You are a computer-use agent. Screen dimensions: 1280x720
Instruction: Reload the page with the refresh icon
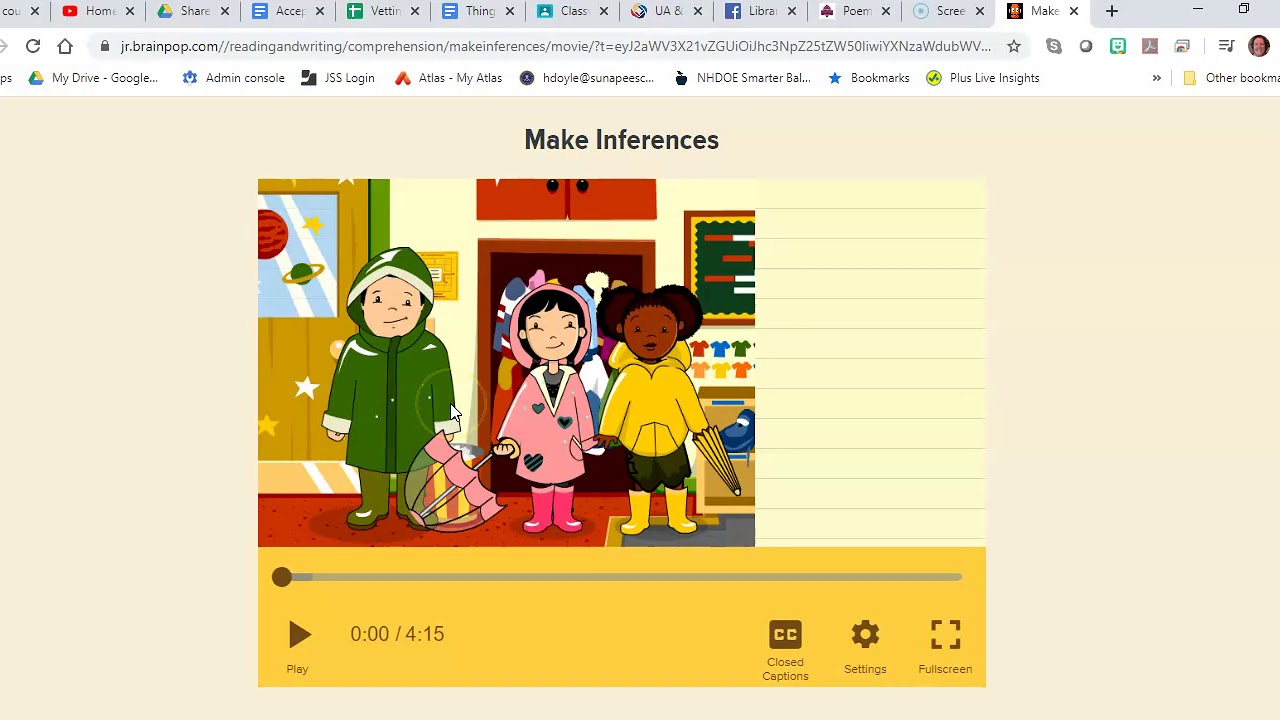33,46
